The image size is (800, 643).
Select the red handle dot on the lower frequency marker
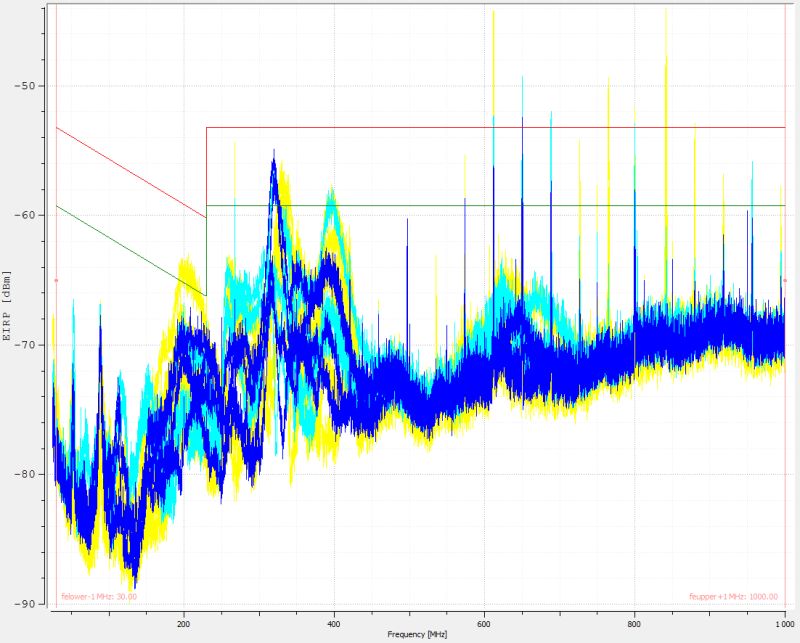click(x=56, y=280)
